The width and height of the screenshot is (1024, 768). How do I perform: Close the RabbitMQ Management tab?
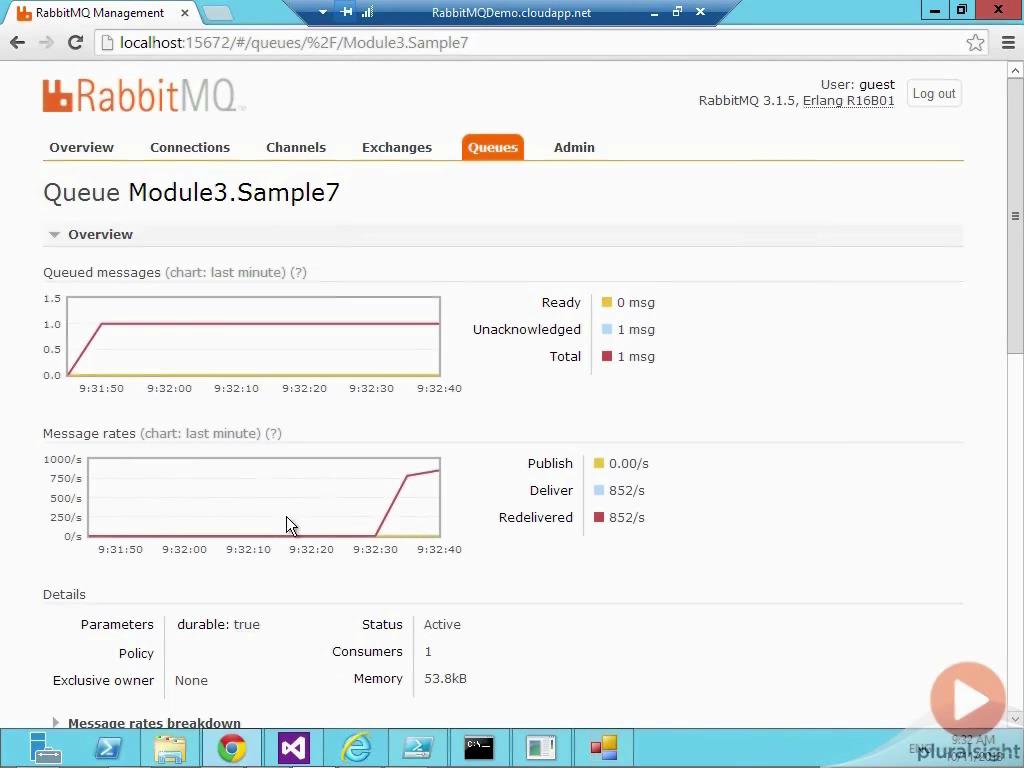(x=184, y=12)
